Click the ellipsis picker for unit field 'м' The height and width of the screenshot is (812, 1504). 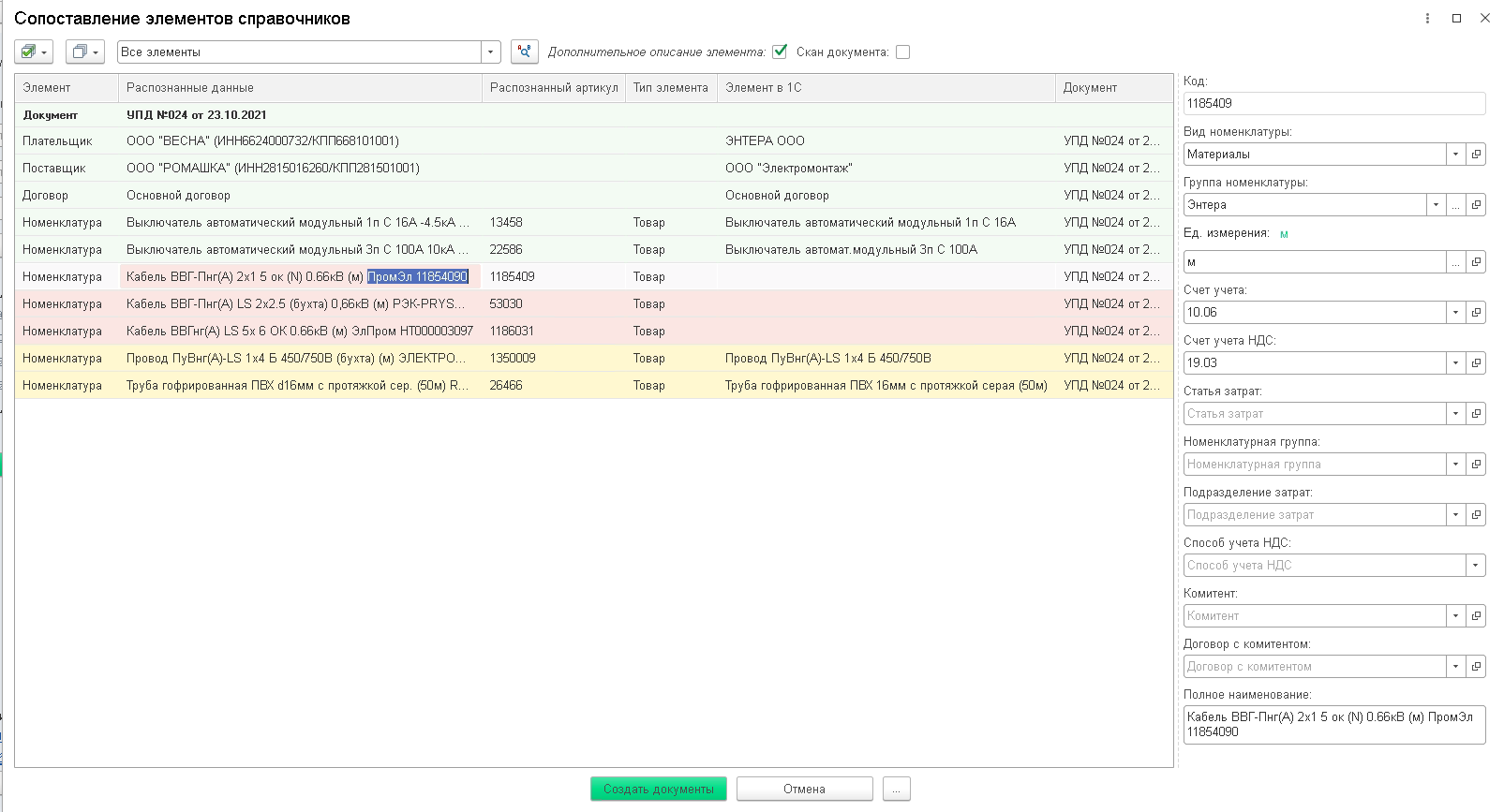1455,262
